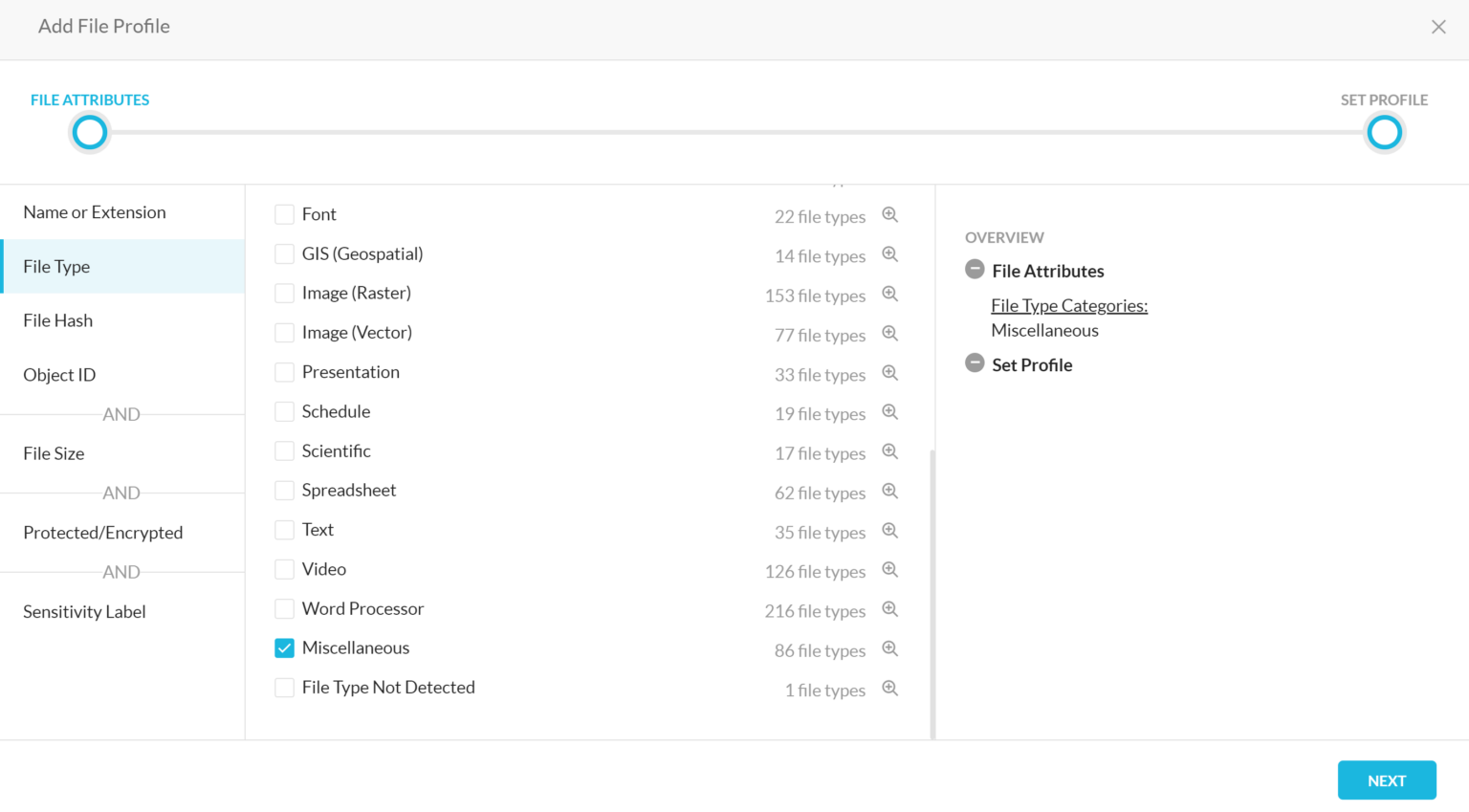View GIS (Geospatial) file types via magnifier
Screen dimensions: 1469x812
889,255
